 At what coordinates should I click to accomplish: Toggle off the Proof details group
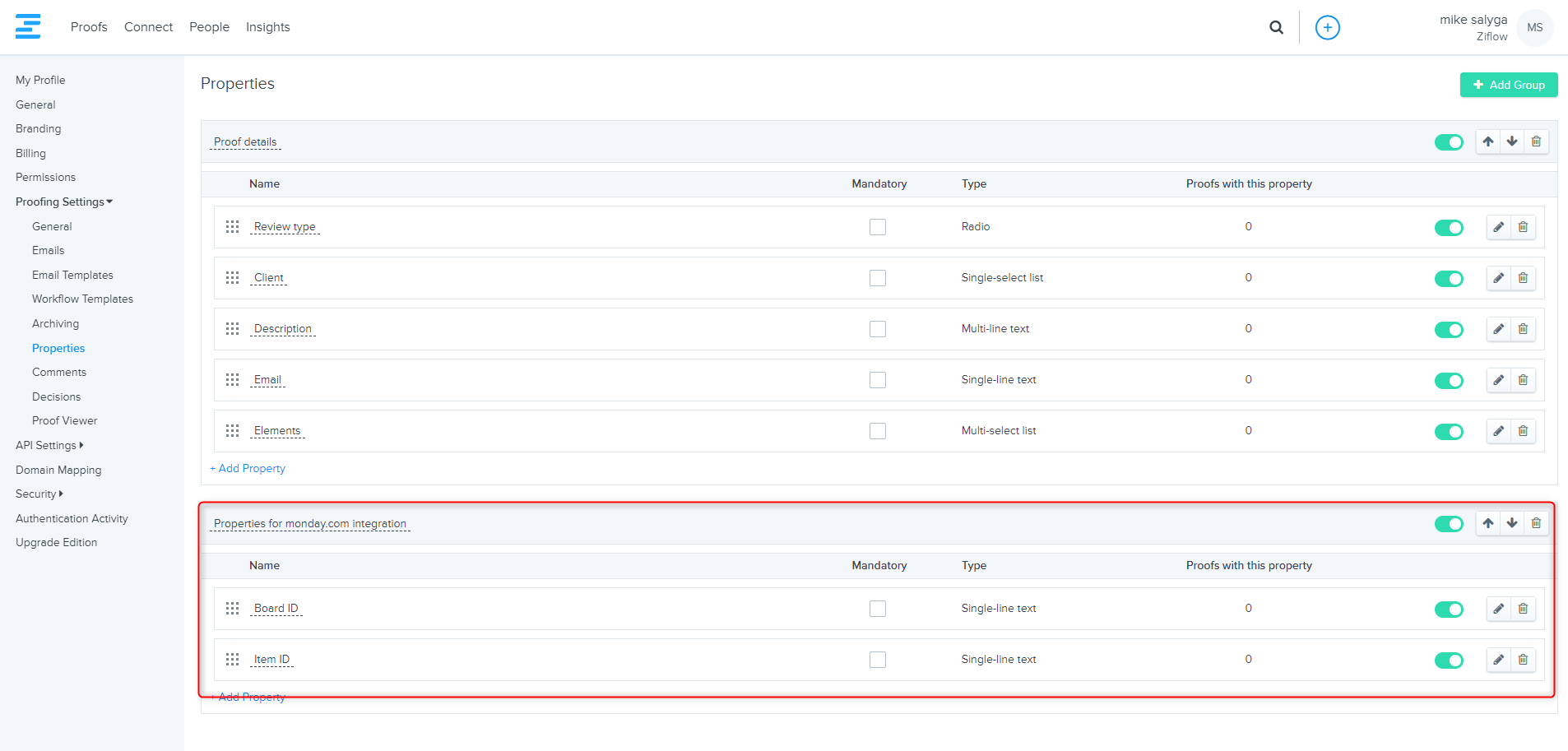tap(1448, 142)
